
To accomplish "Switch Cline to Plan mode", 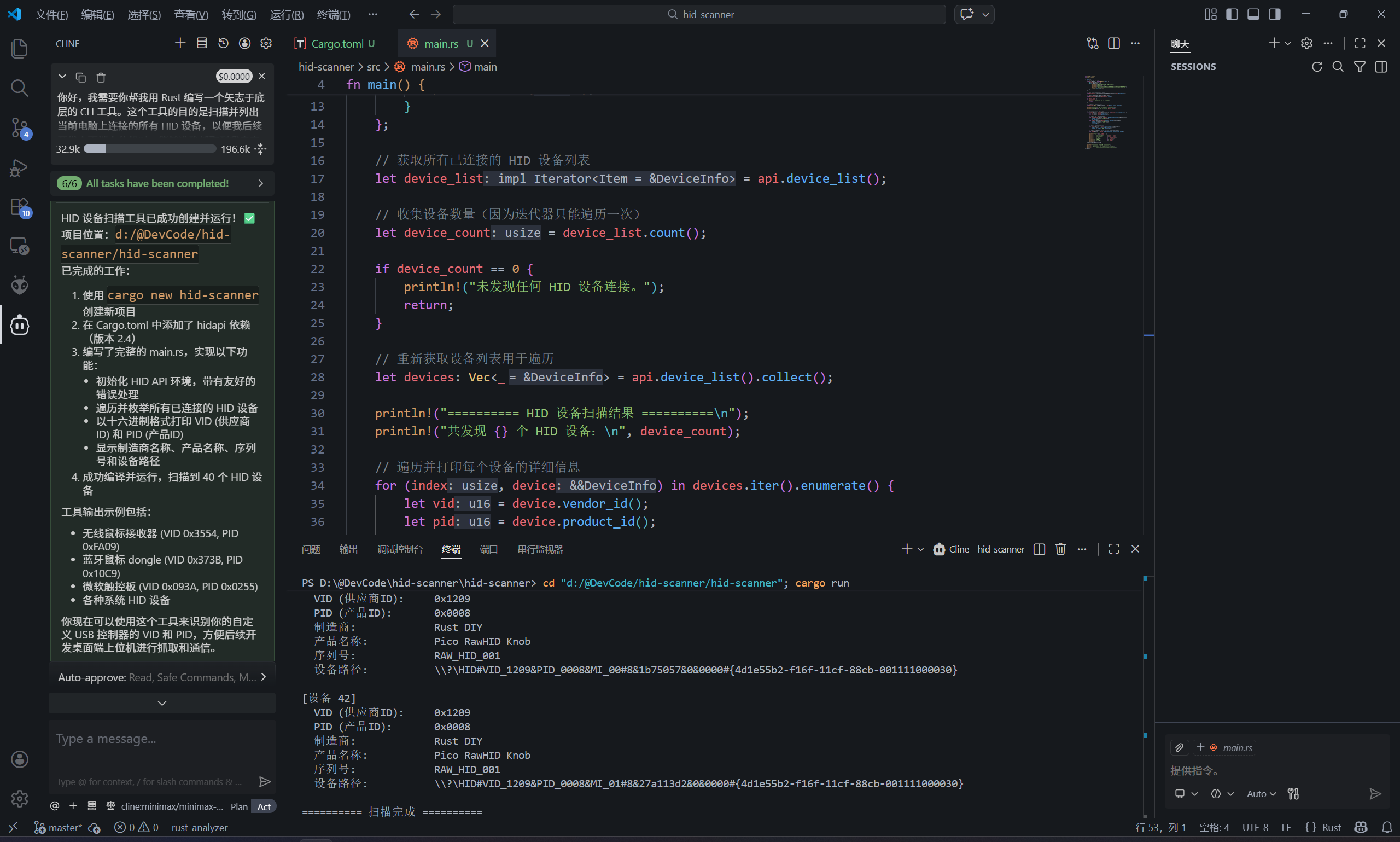I will click(x=239, y=806).
